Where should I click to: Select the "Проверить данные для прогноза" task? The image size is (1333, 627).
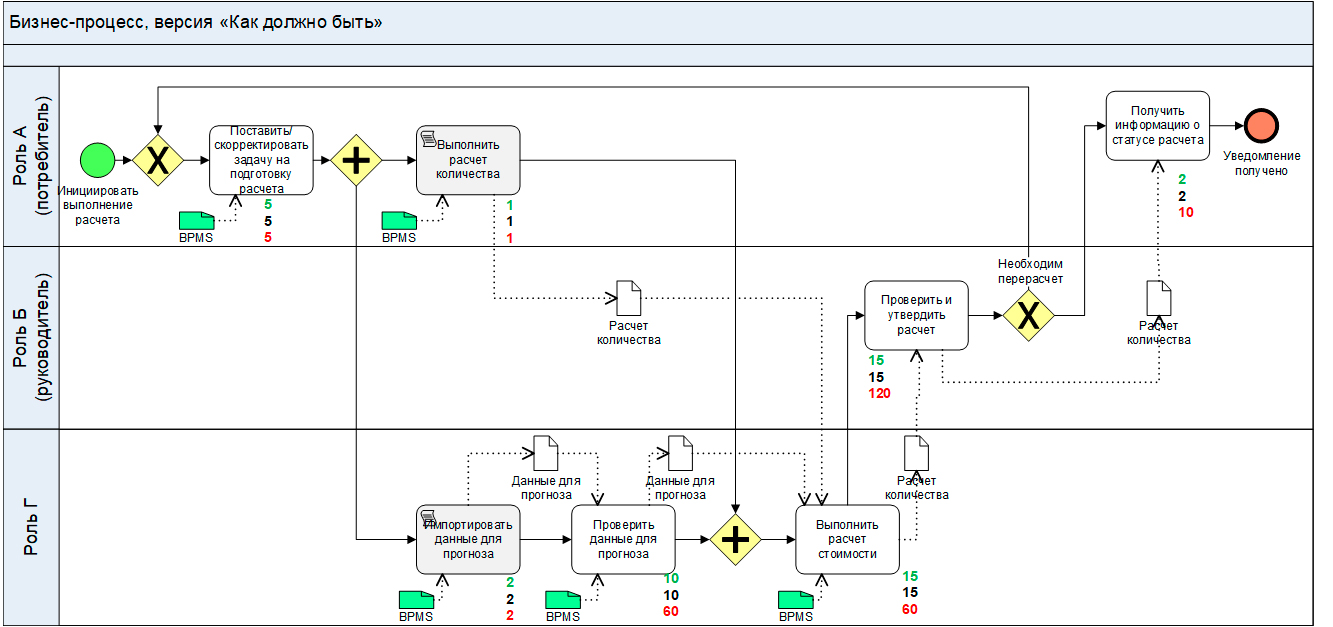[623, 540]
